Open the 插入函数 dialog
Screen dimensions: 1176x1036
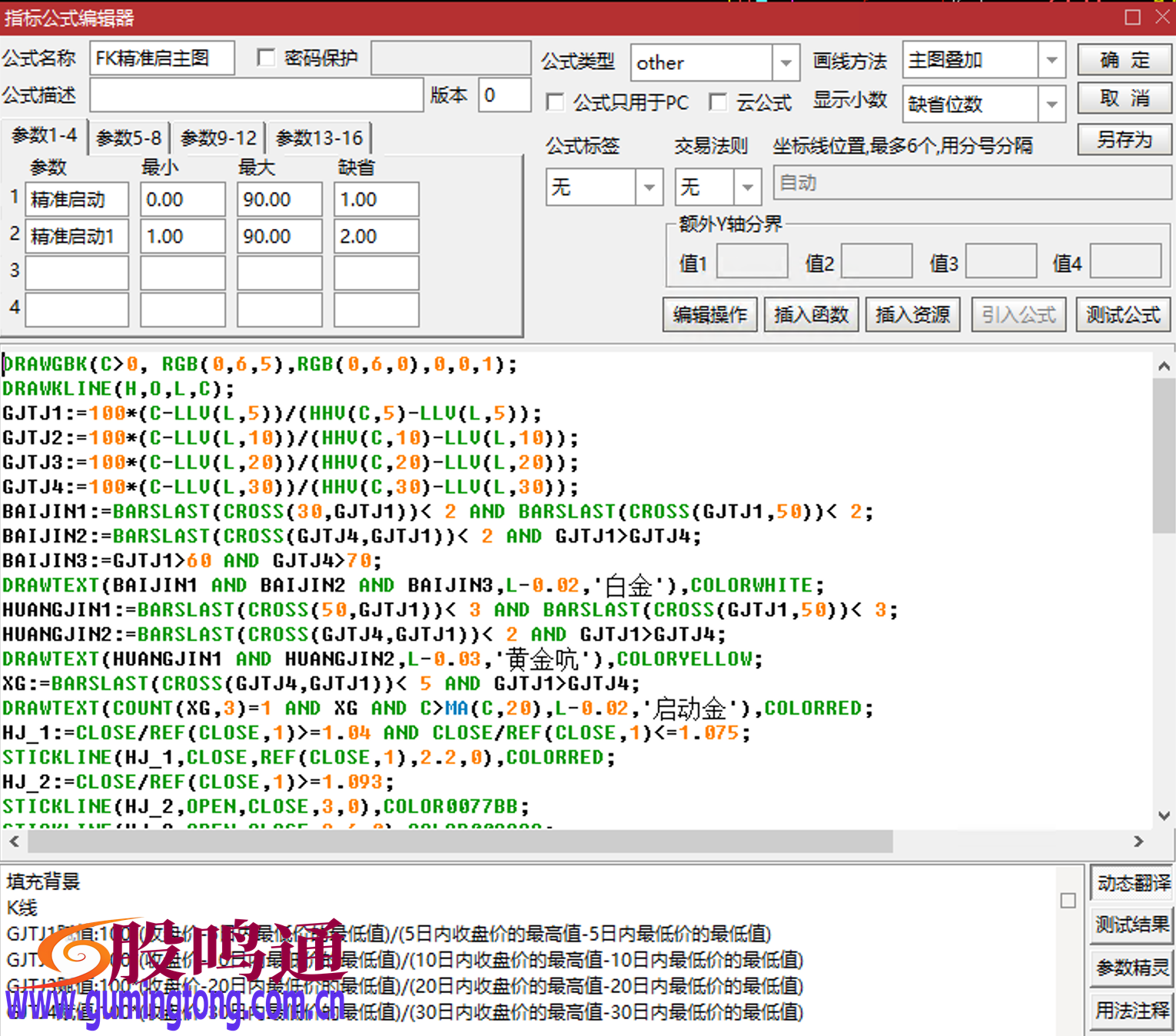click(810, 314)
